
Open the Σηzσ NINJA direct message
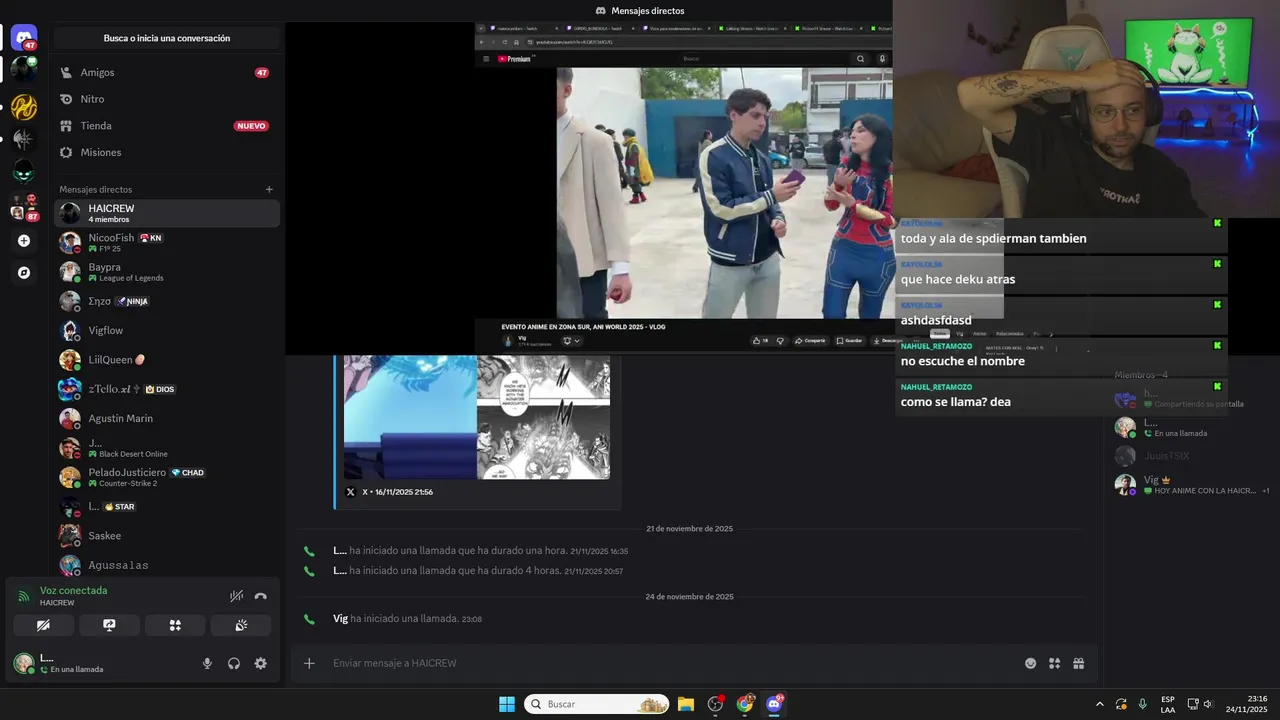(167, 301)
